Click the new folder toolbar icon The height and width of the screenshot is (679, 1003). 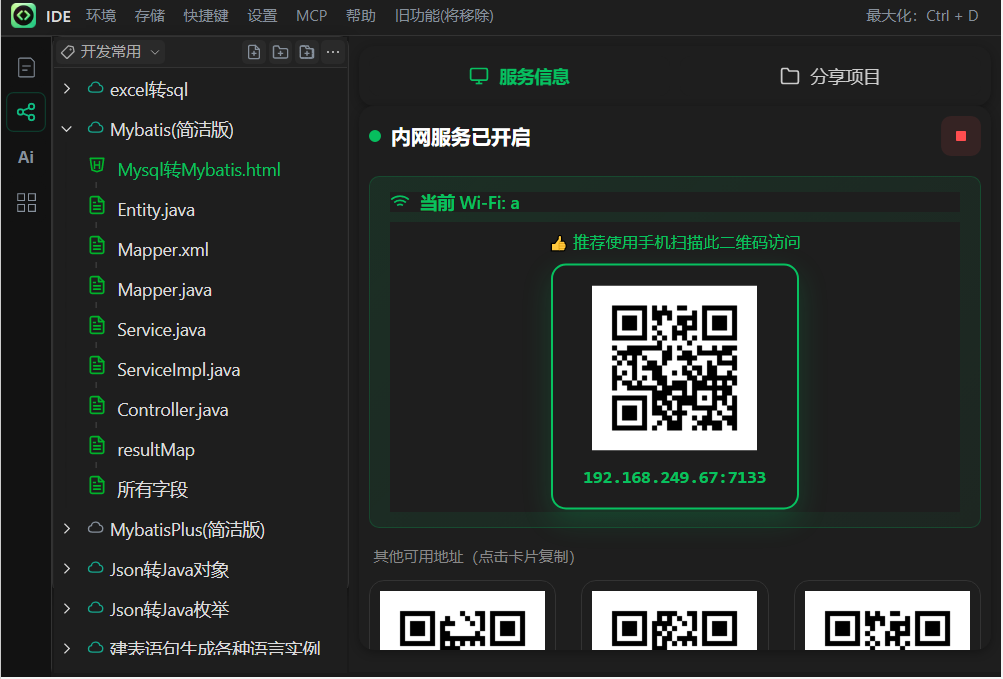[x=280, y=52]
